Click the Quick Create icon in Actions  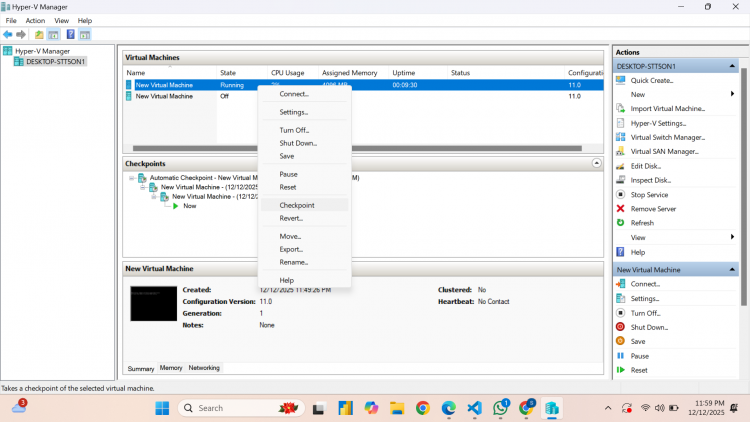click(620, 80)
